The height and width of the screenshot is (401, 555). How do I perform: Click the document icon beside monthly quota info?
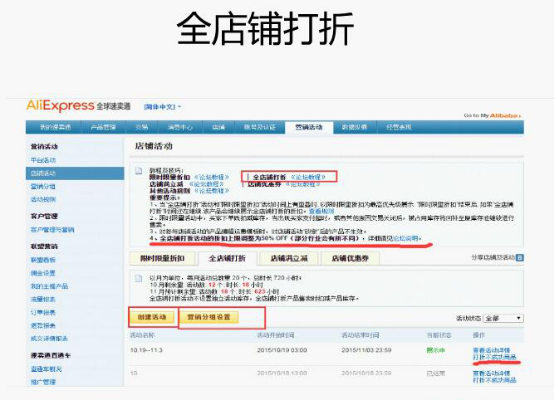click(139, 278)
